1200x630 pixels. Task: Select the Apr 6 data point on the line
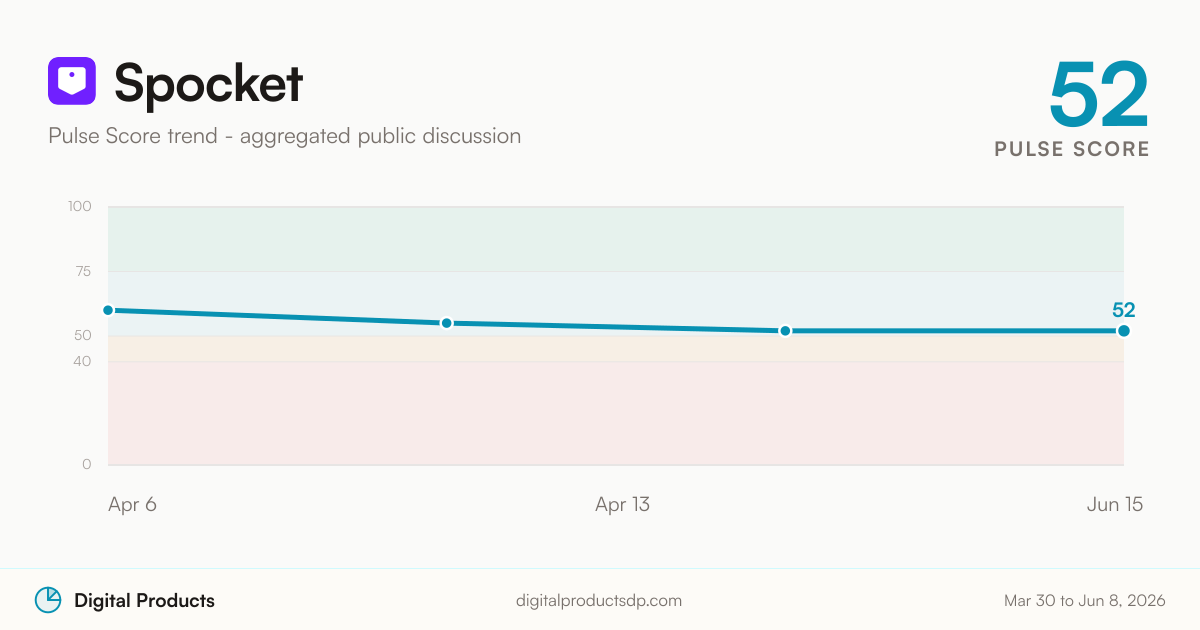108,310
